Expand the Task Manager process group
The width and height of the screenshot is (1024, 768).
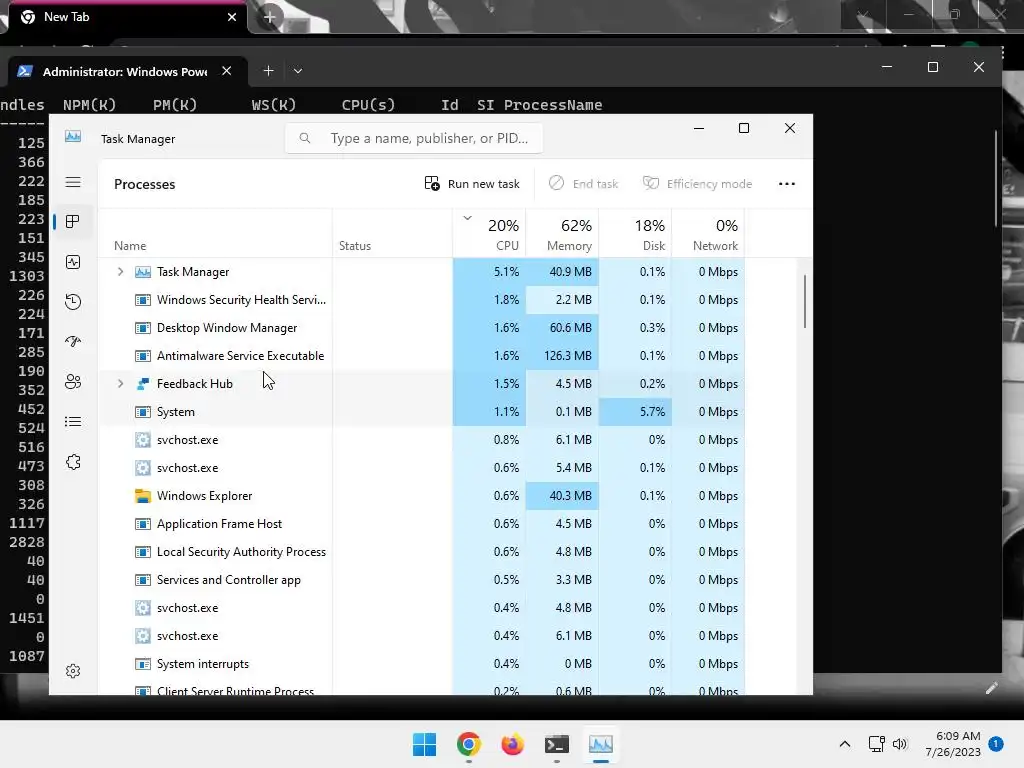pyautogui.click(x=120, y=272)
